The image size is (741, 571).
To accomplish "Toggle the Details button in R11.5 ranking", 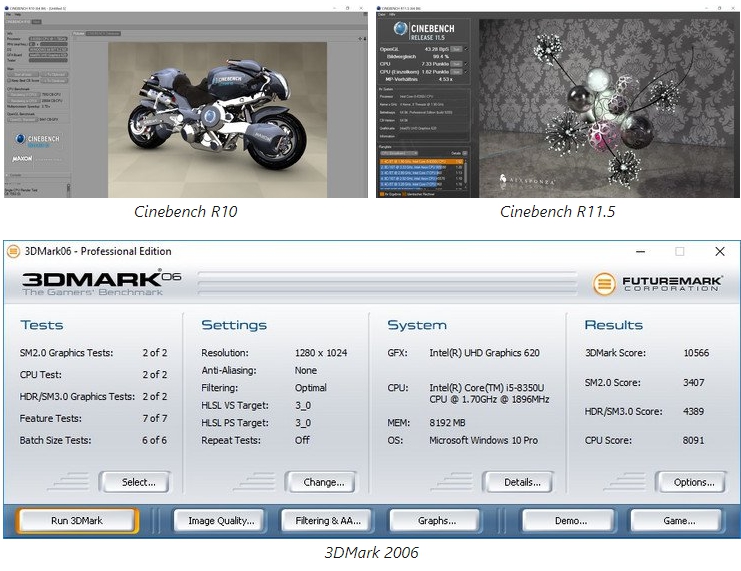I will click(465, 153).
